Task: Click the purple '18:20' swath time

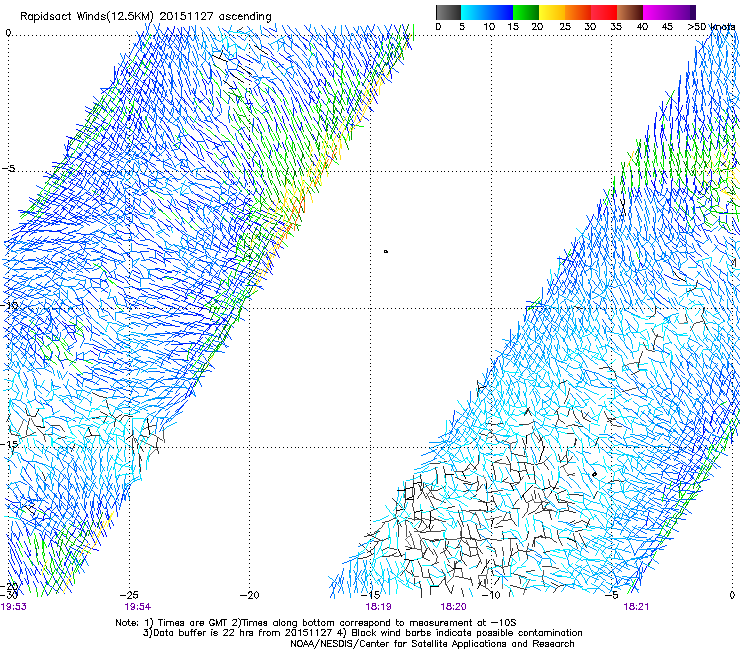Action: coord(454,607)
